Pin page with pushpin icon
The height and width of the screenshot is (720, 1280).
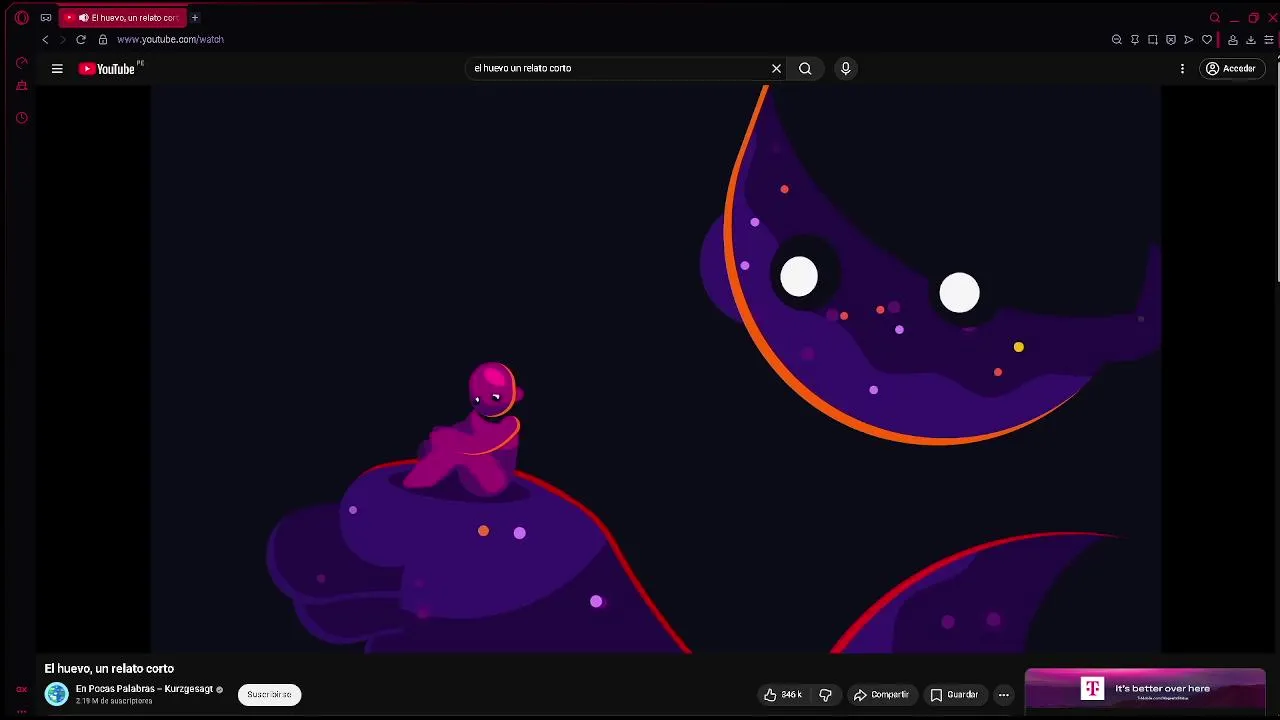click(1135, 40)
